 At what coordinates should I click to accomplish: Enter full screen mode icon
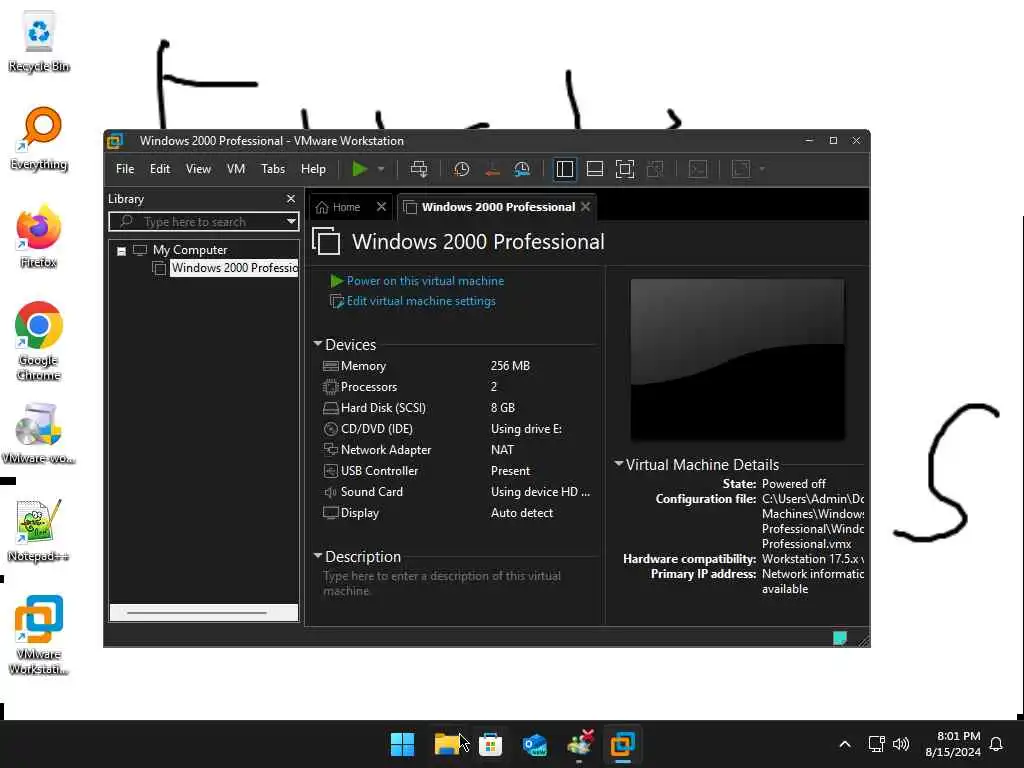pyautogui.click(x=625, y=169)
